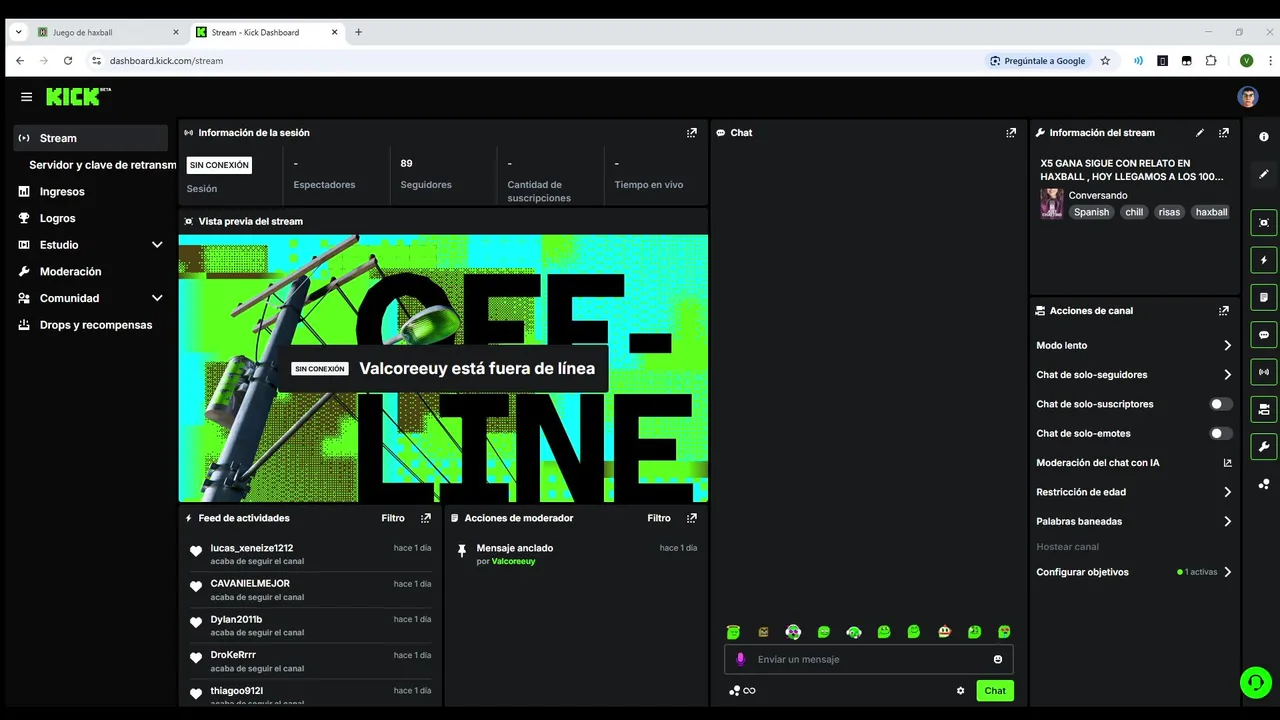Bookmark this page with the star icon
Viewport: 1280px width, 720px height.
(x=1105, y=61)
